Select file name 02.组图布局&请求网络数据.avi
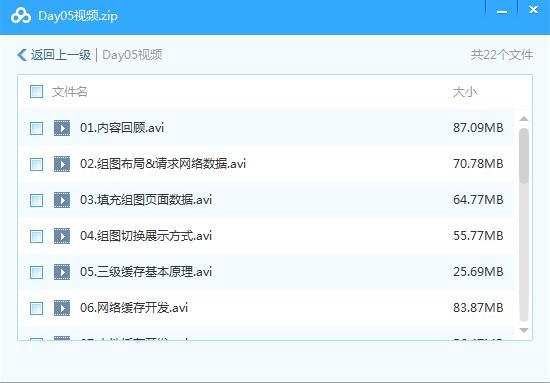 [163, 164]
